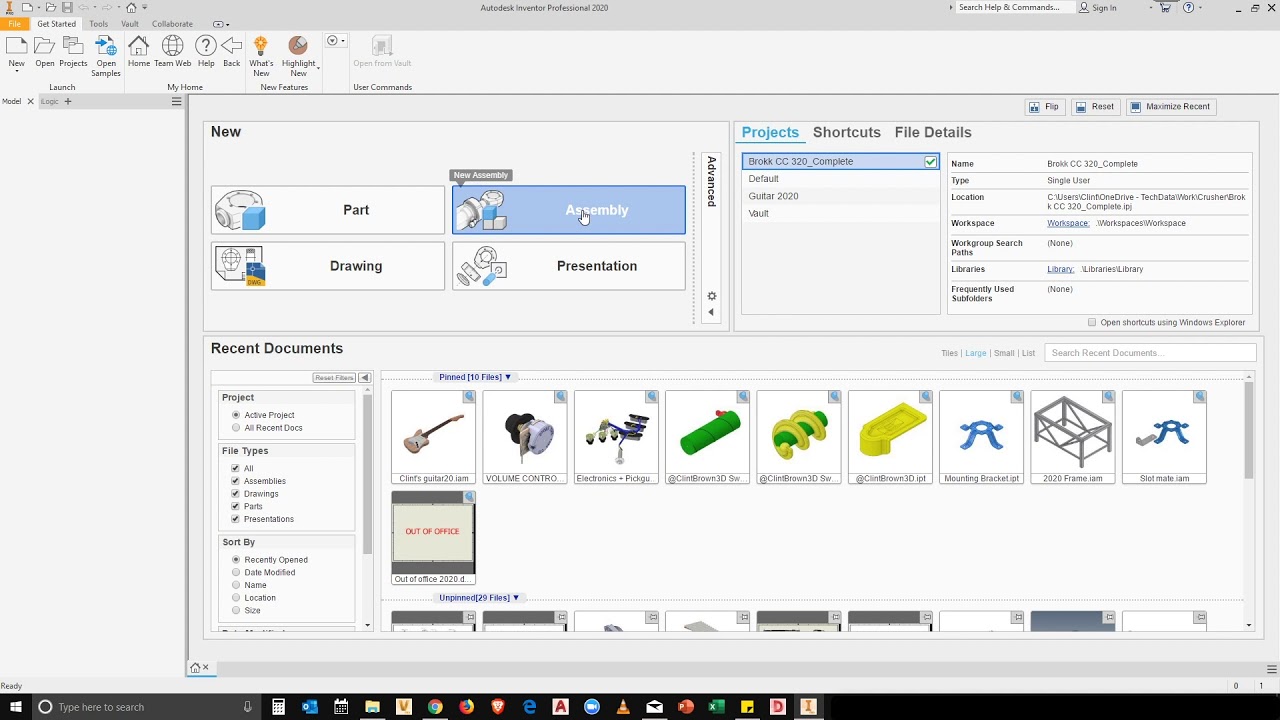Open the Model browser menu icon

pos(176,101)
